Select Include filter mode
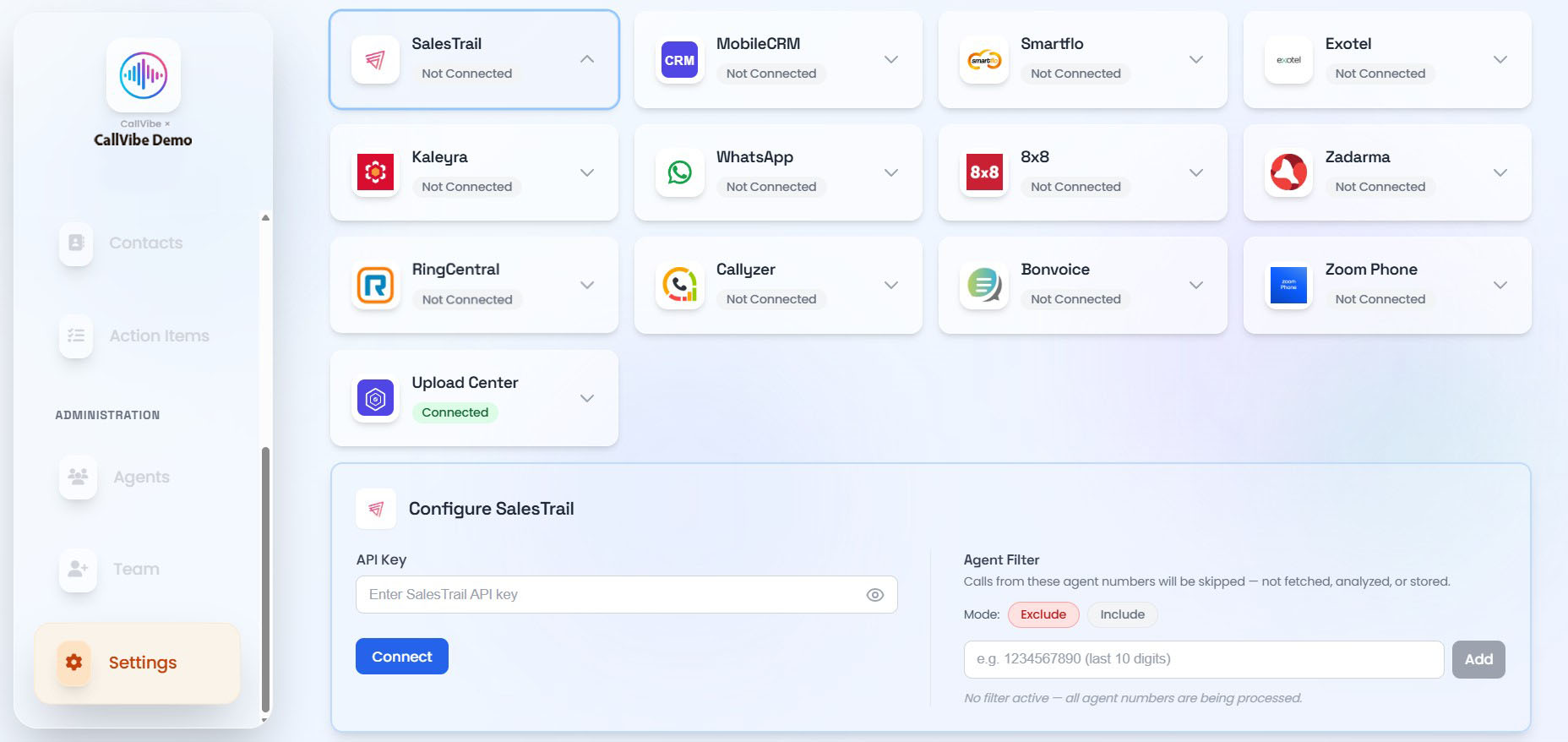The width and height of the screenshot is (1568, 742). (x=1122, y=614)
